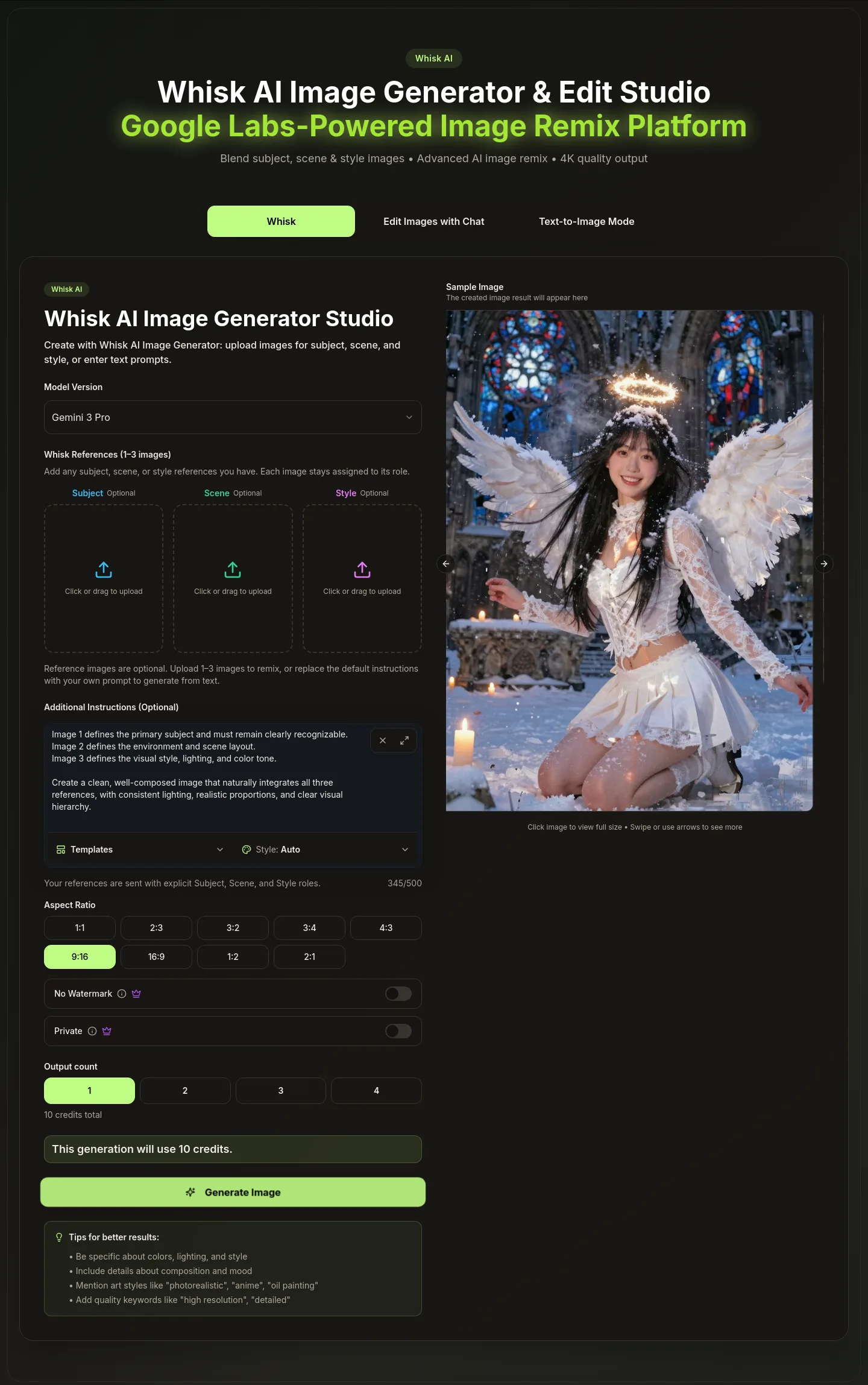
Task: Click the Generate Image button
Action: pos(233,1192)
